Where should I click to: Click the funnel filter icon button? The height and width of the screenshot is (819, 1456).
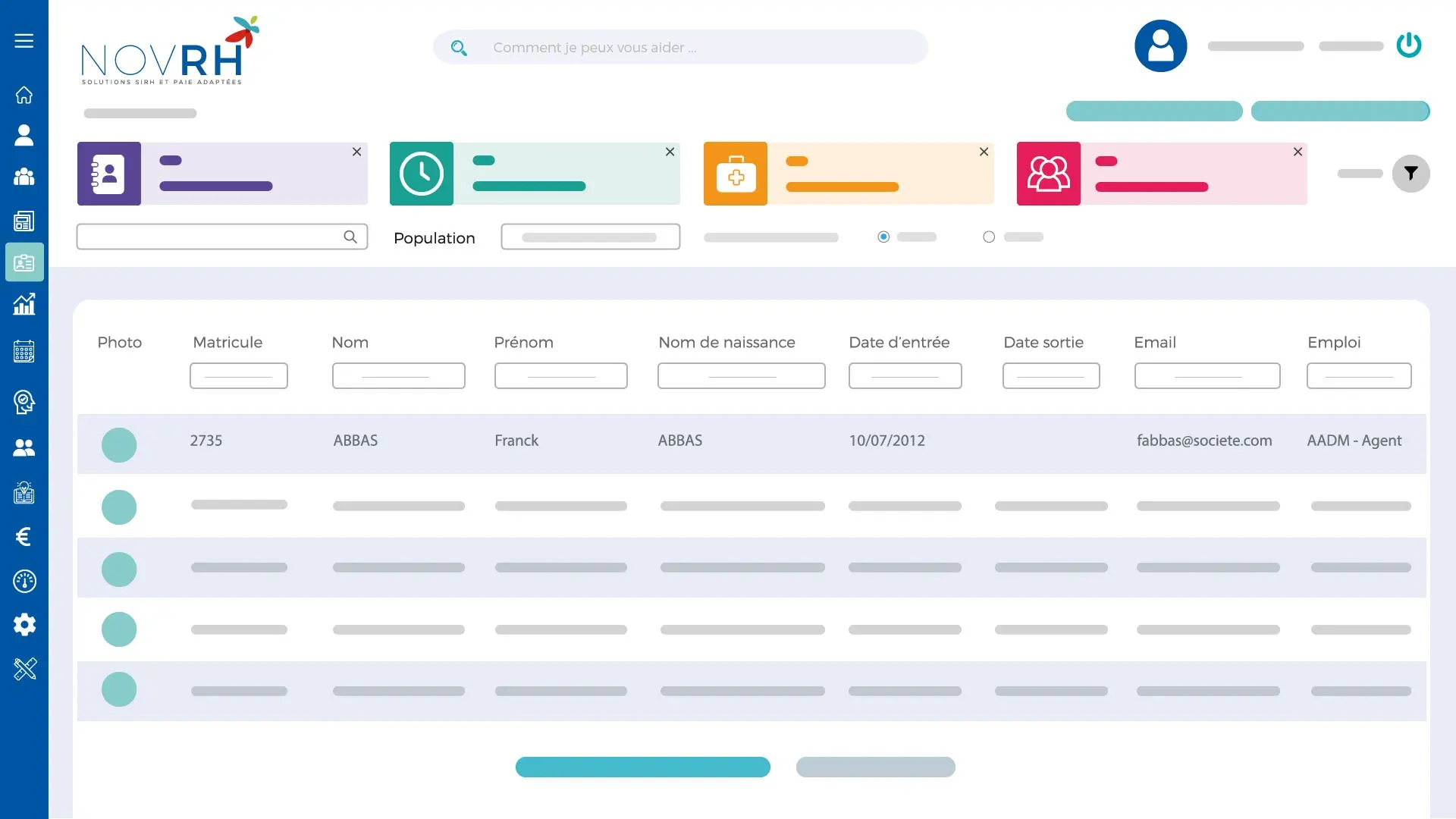tap(1410, 174)
